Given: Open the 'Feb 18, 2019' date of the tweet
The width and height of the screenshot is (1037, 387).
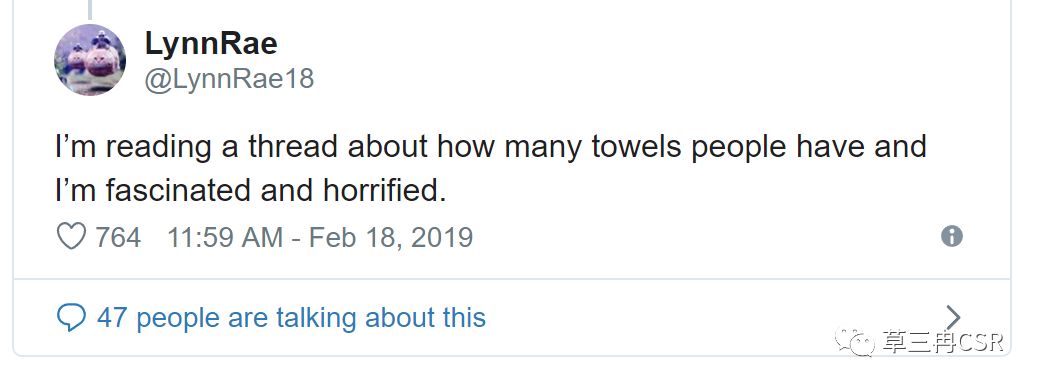Looking at the screenshot, I should pyautogui.click(x=391, y=237).
